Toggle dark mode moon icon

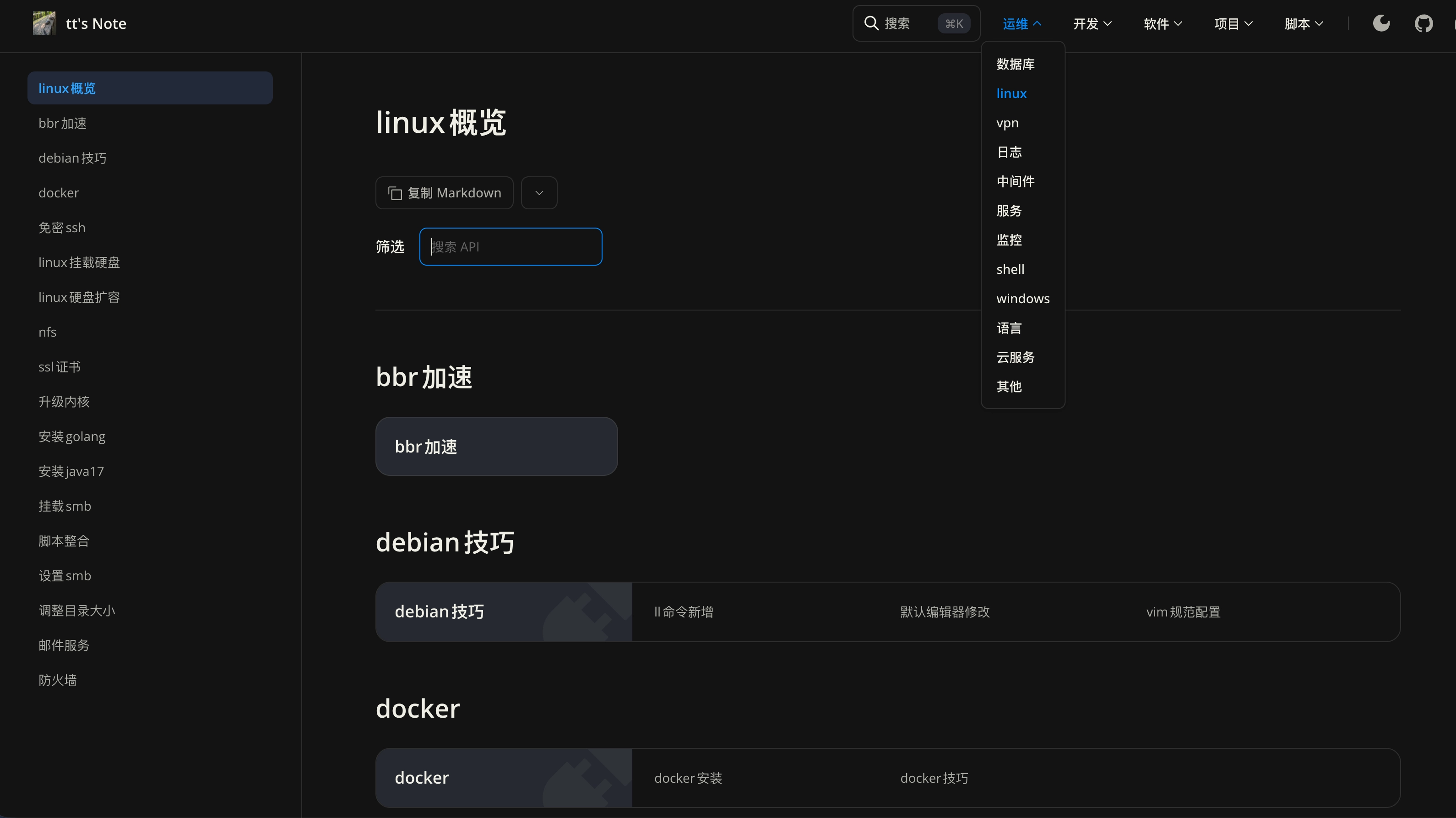1381,23
